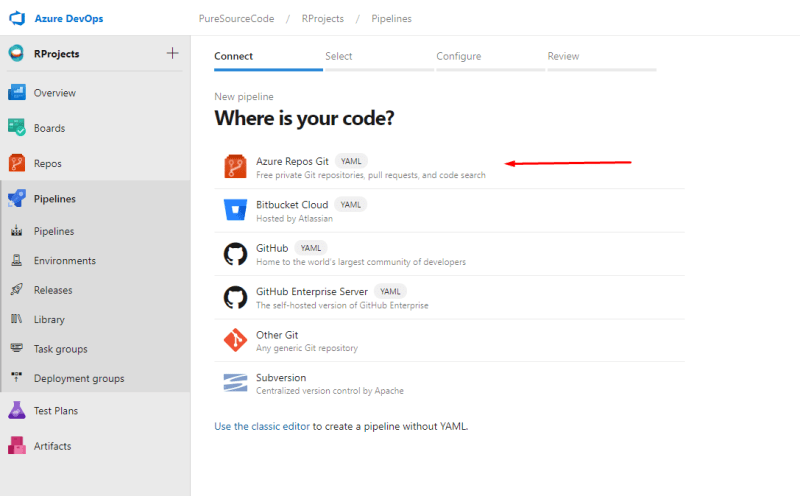Click the Library books icon
The width and height of the screenshot is (800, 496).
(17, 319)
